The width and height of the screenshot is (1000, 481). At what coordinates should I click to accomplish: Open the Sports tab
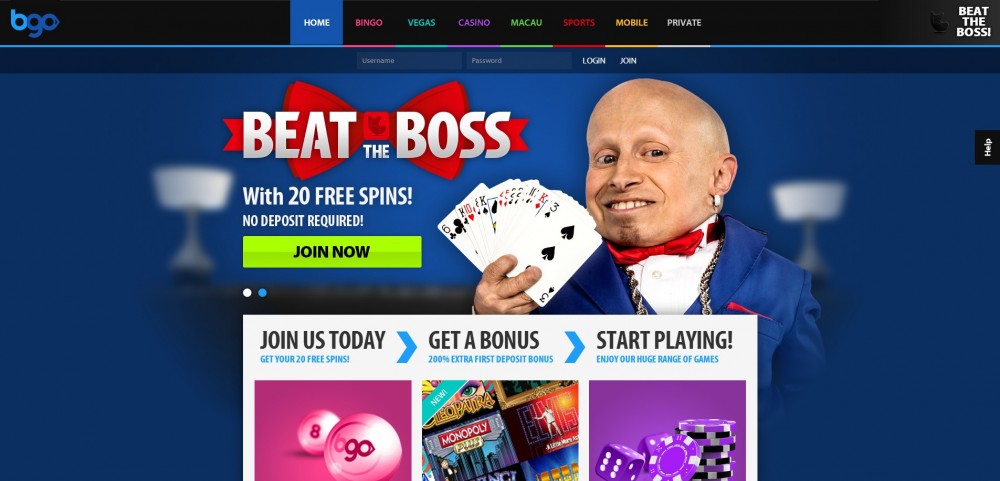tap(578, 22)
